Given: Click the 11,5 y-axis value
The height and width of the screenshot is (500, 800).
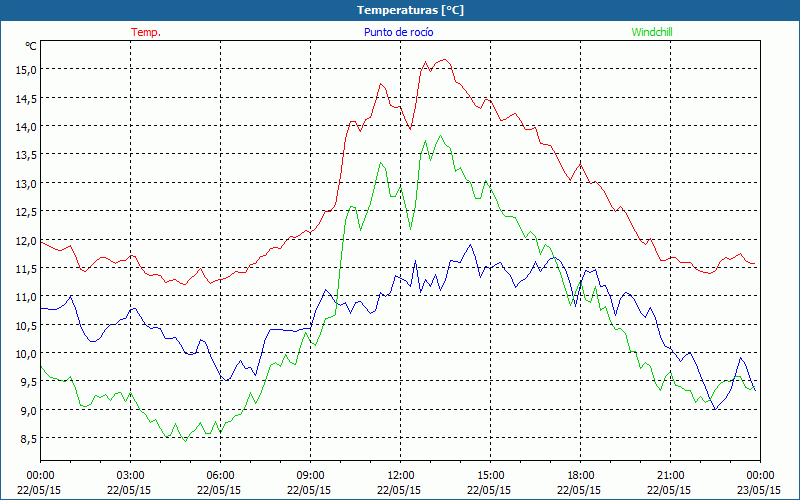Looking at the screenshot, I should (x=26, y=269).
